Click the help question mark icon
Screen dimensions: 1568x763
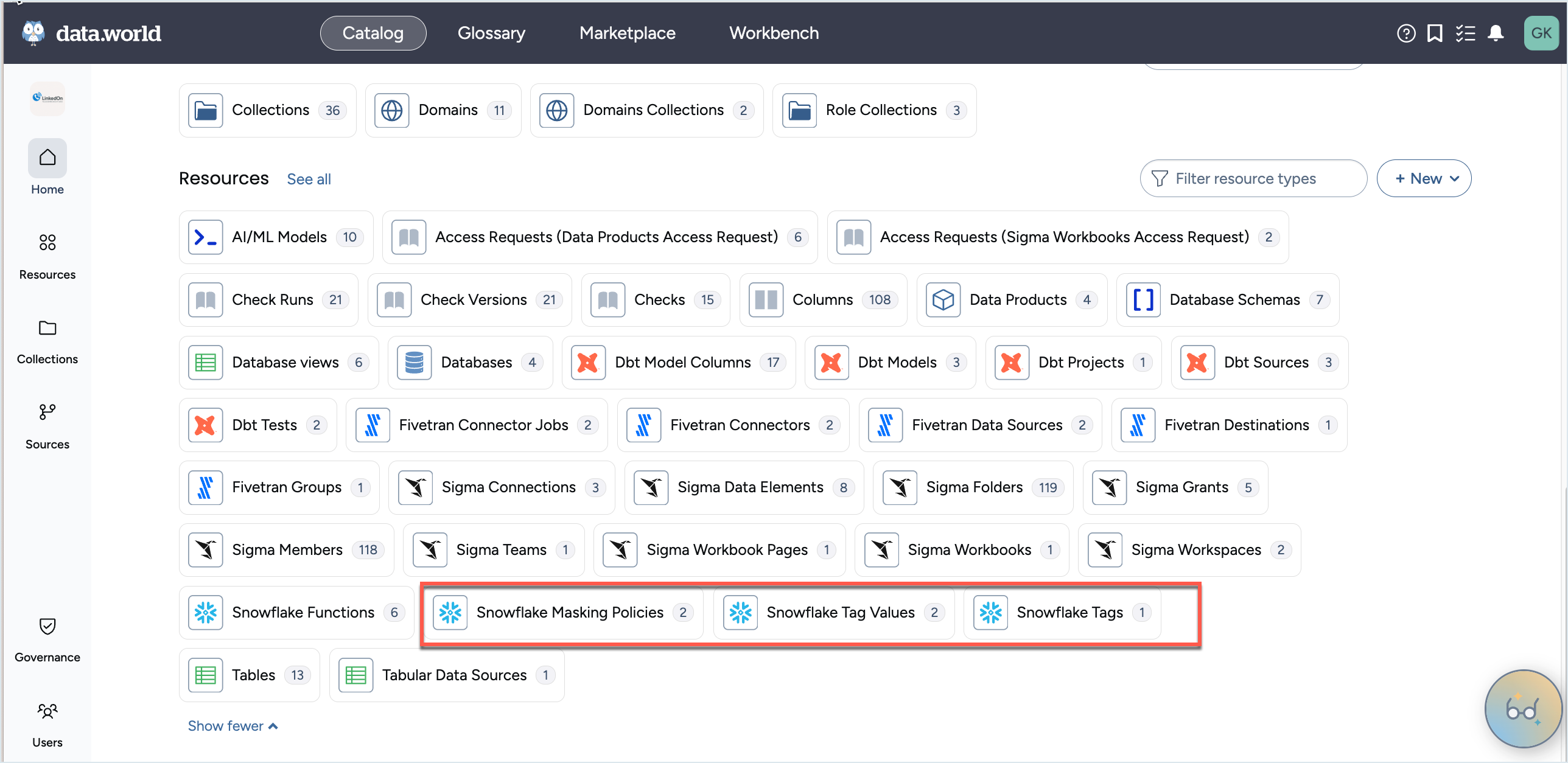coord(1405,33)
